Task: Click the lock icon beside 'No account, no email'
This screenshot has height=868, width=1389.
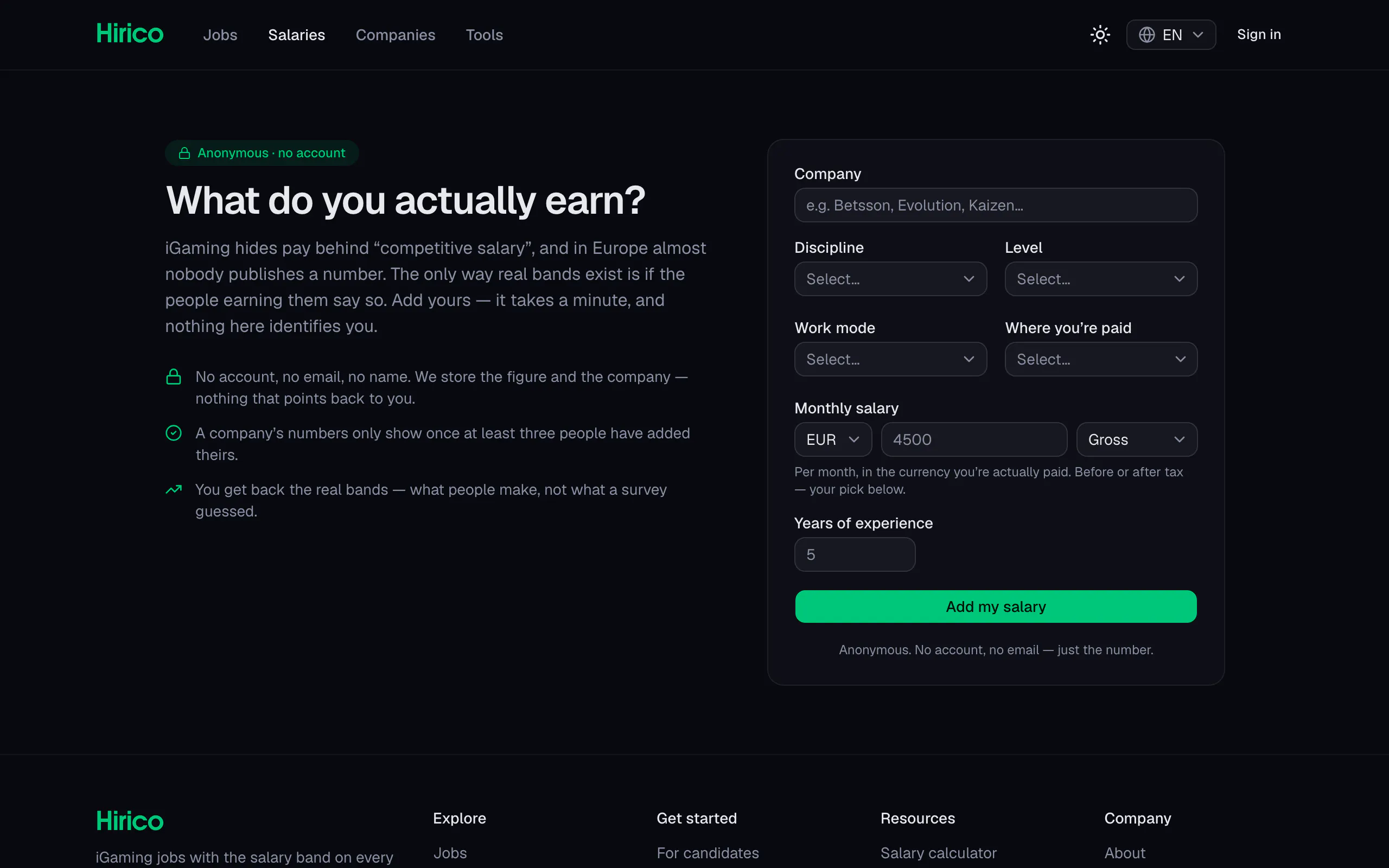Action: coord(173,376)
